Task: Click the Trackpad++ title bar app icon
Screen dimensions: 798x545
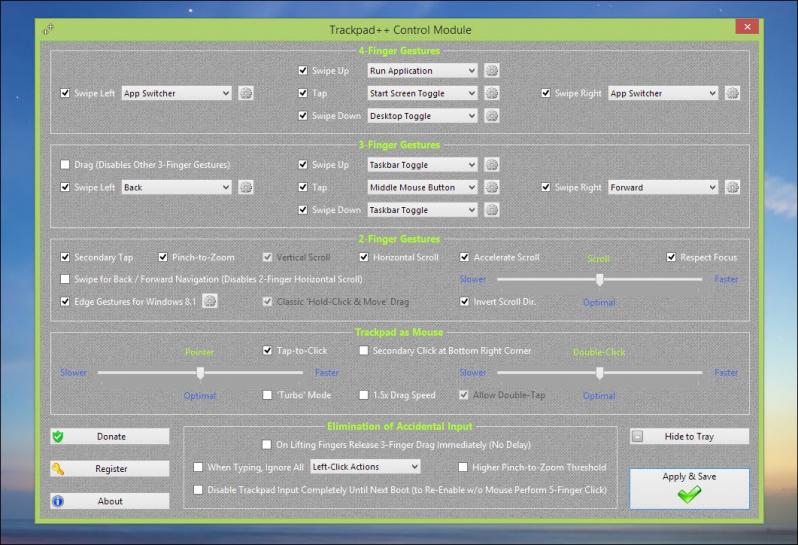Action: point(48,29)
